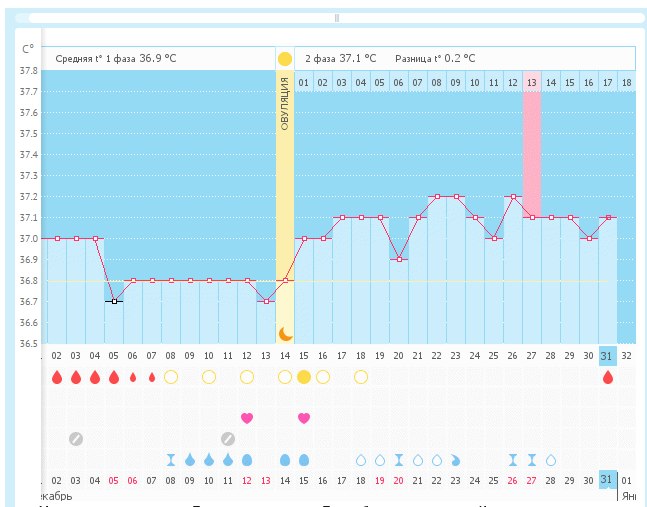This screenshot has height=507, width=647.
Task: Select the blue hourglass icon on day 20
Action: 399,460
